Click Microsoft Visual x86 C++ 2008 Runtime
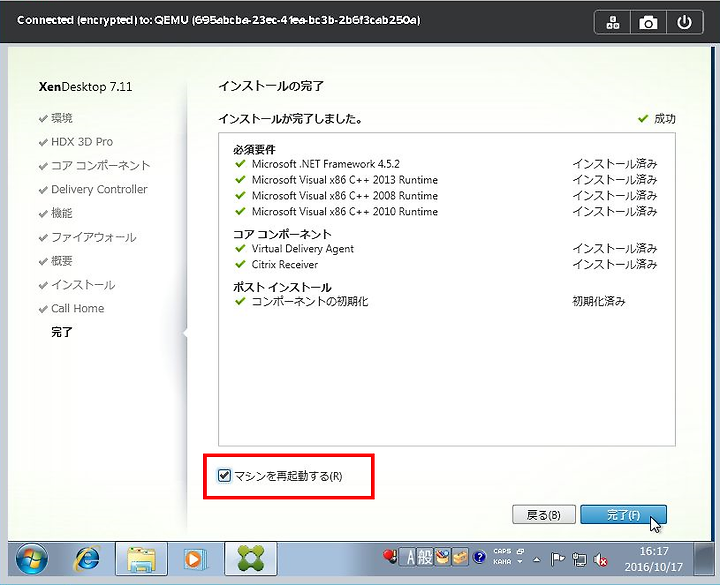The image size is (720, 585). [344, 196]
